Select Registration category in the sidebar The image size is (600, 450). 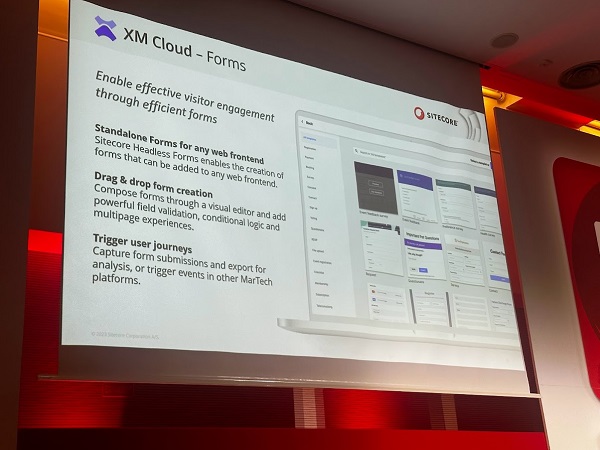pos(310,148)
